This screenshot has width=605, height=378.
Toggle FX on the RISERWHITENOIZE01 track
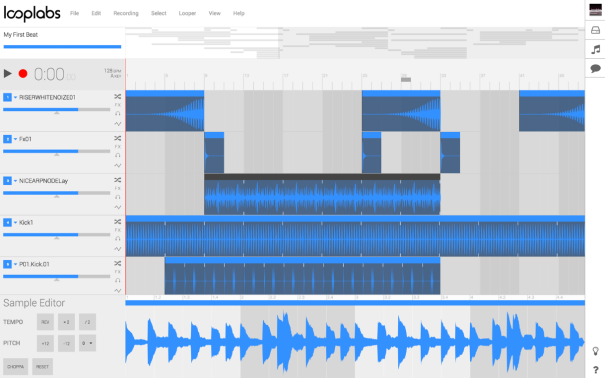pos(118,105)
